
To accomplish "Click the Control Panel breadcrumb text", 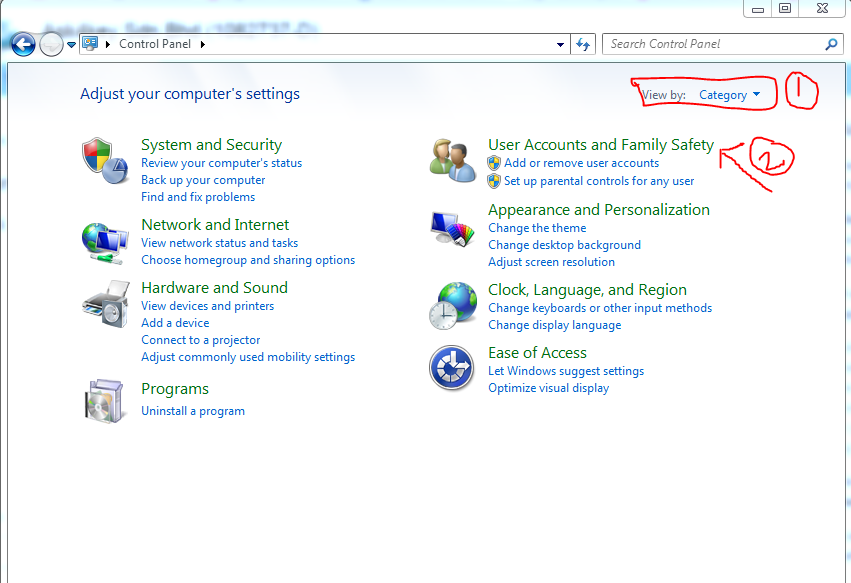I will (x=155, y=44).
